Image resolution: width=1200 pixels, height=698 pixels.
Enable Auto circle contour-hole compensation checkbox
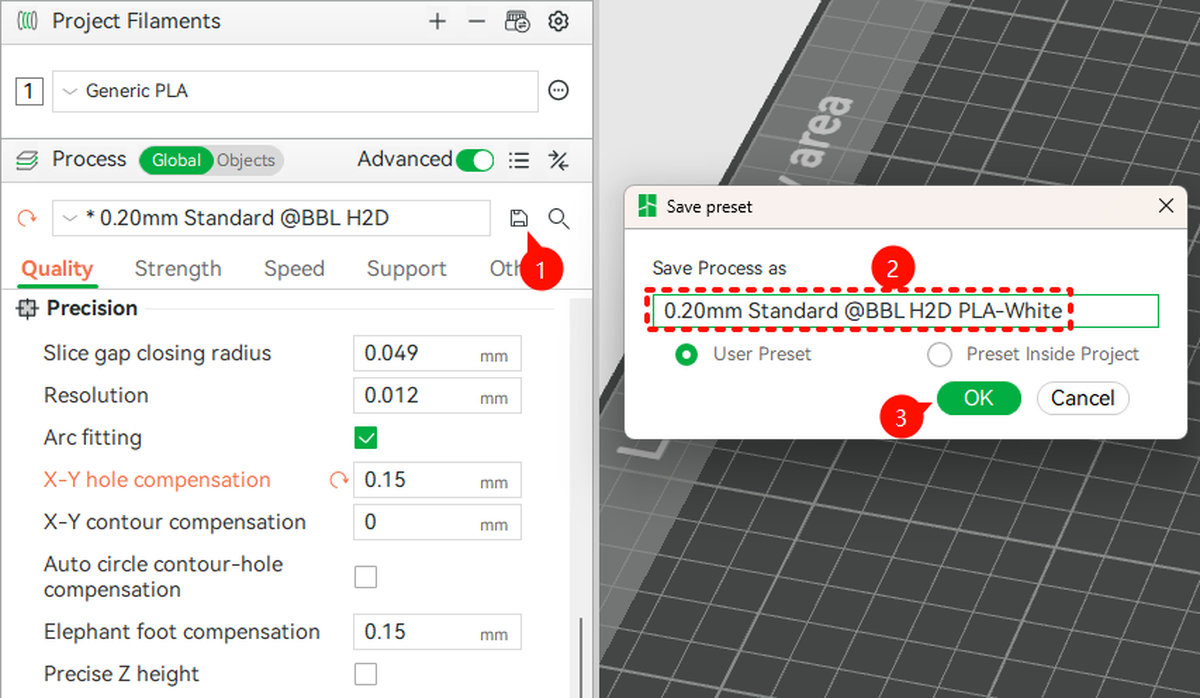366,577
